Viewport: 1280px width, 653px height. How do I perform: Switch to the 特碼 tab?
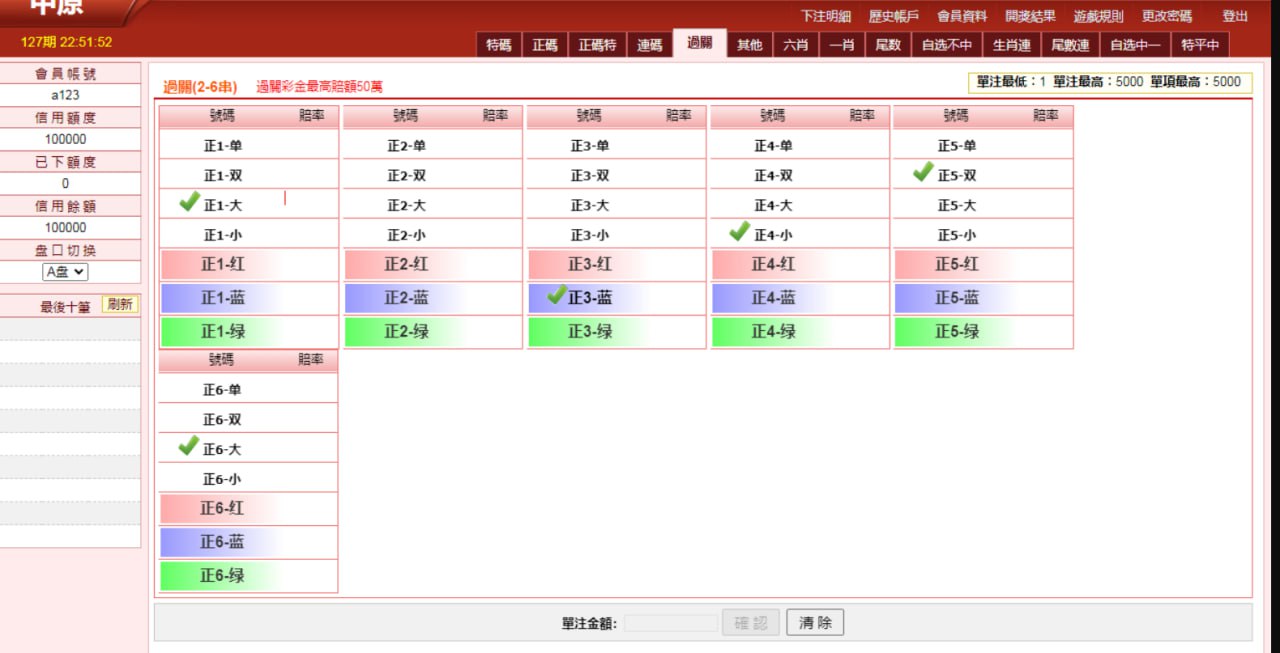coord(498,45)
